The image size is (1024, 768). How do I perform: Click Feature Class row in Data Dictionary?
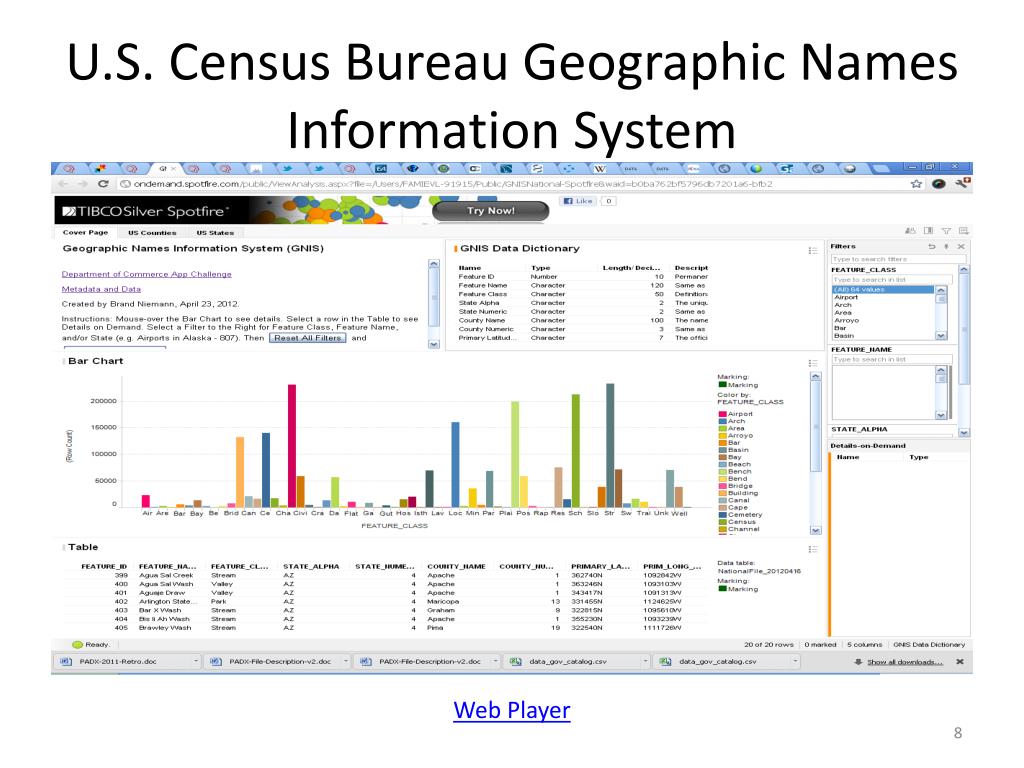click(583, 295)
